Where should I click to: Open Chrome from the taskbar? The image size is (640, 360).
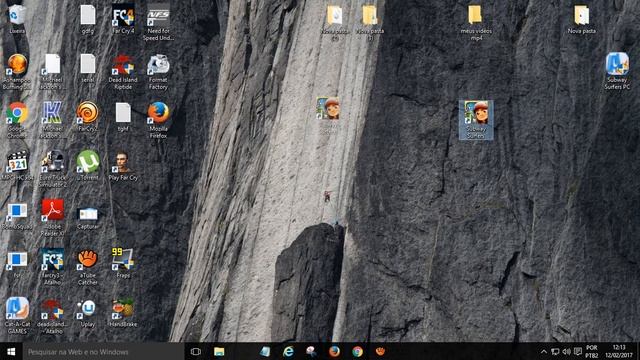(358, 351)
